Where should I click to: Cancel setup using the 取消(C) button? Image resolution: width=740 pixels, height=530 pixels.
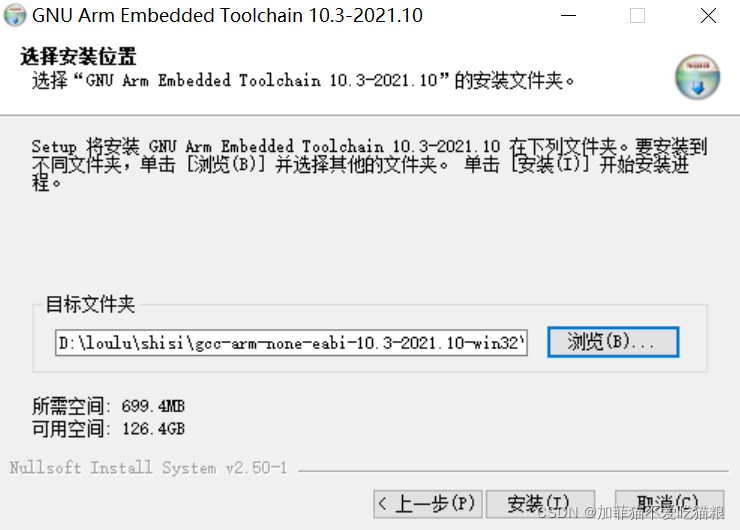669,504
